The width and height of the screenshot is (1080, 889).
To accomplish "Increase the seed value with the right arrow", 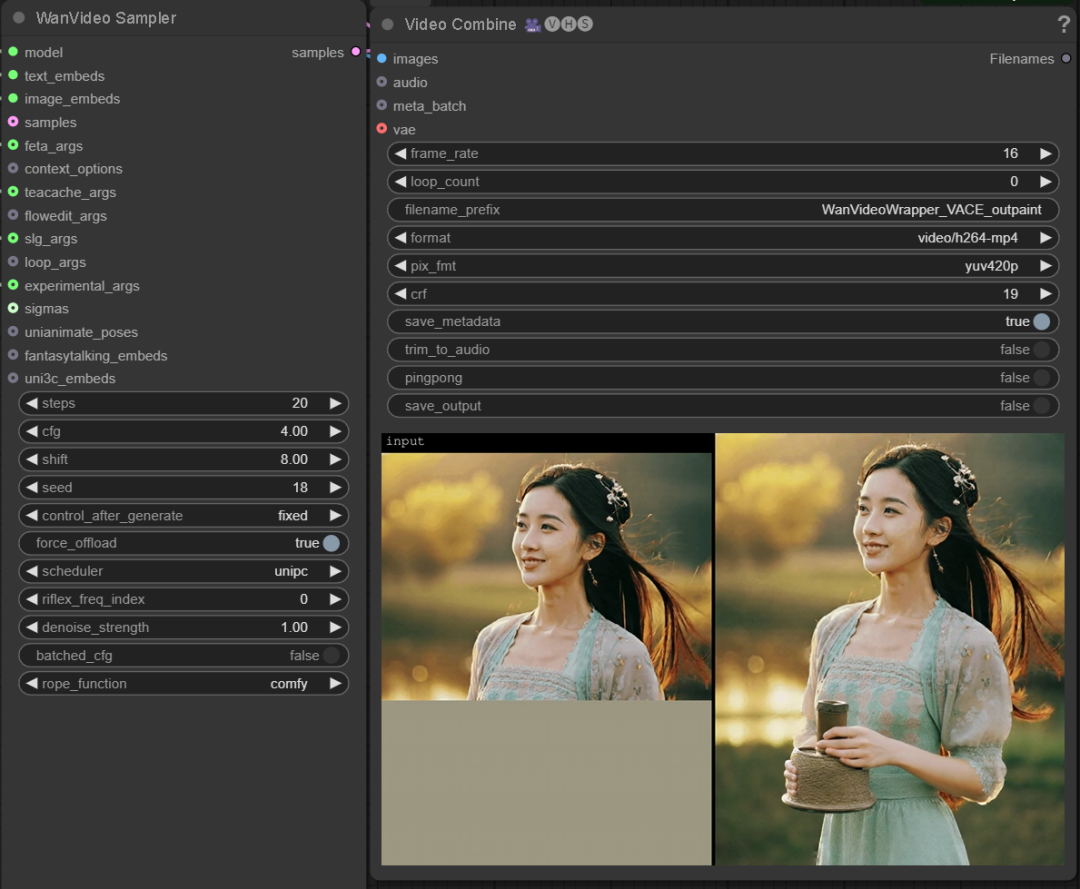I will coord(337,487).
